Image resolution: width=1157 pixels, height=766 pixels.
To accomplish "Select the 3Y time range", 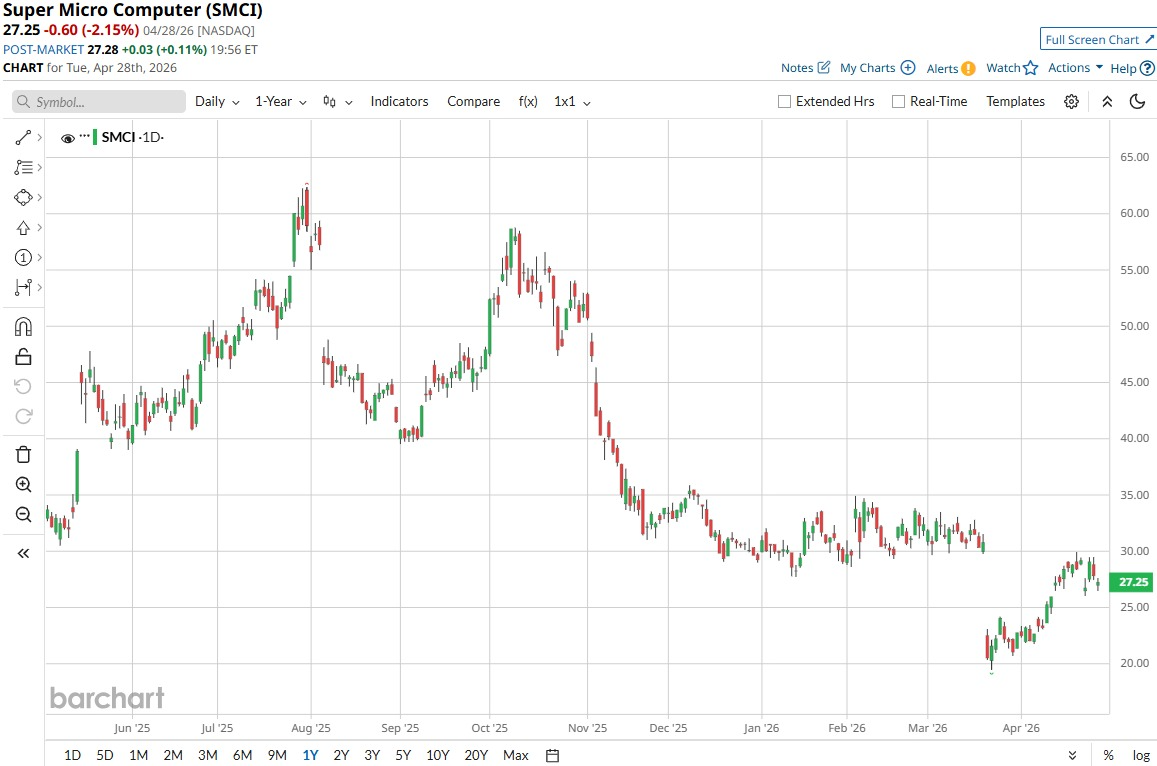I will [x=372, y=755].
